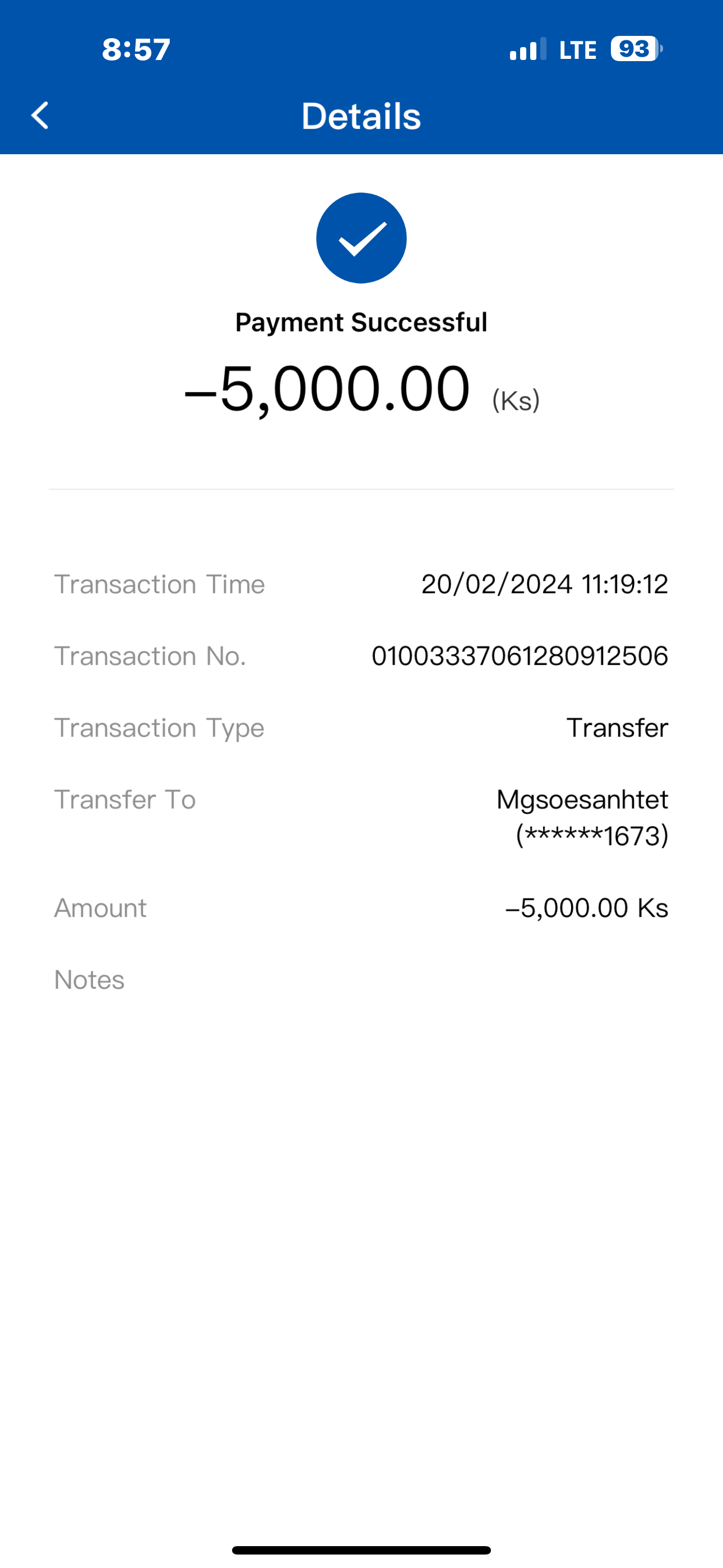This screenshot has height=1568, width=723.
Task: Click the cellular signal bars icon
Action: (527, 50)
